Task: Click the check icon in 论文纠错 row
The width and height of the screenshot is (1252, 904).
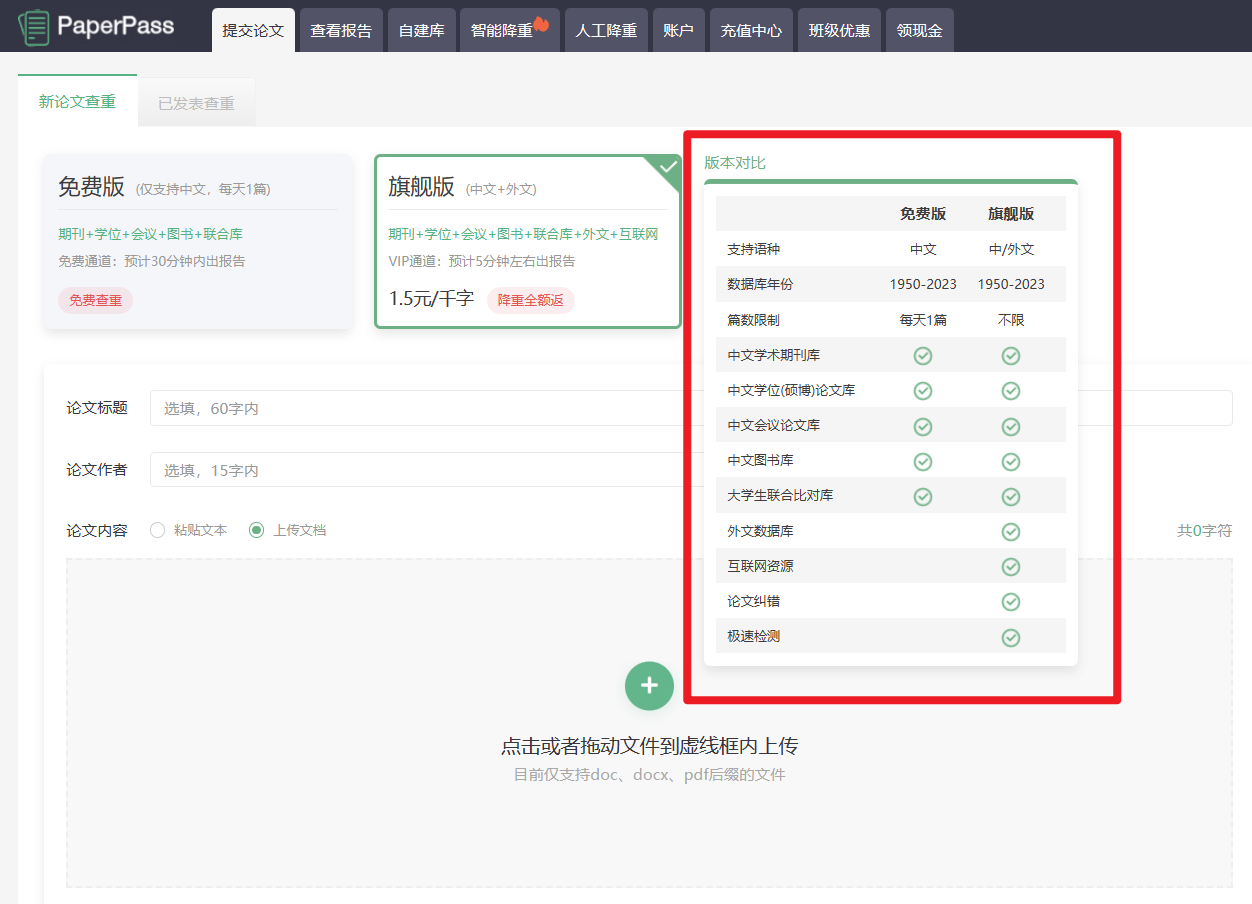Action: click(1011, 602)
